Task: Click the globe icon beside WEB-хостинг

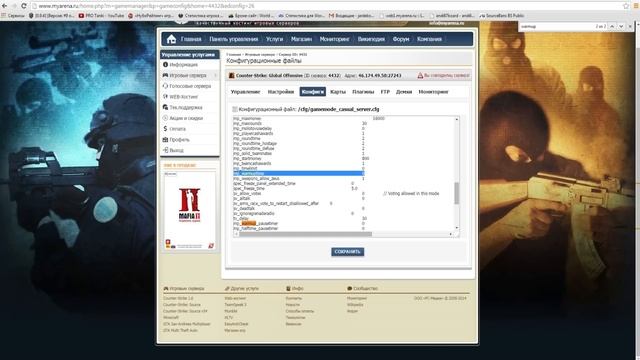Action: click(x=165, y=96)
